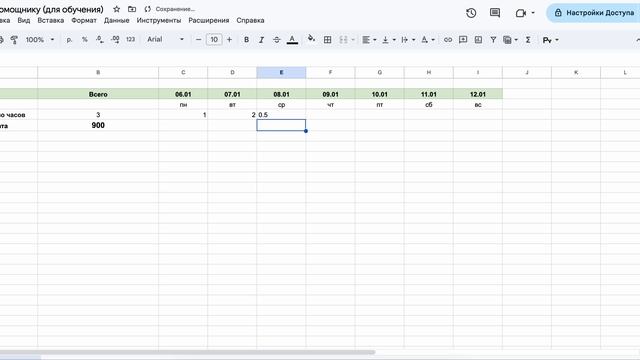640x360 pixels.
Task: Open the Arial font dropdown
Action: click(x=165, y=40)
